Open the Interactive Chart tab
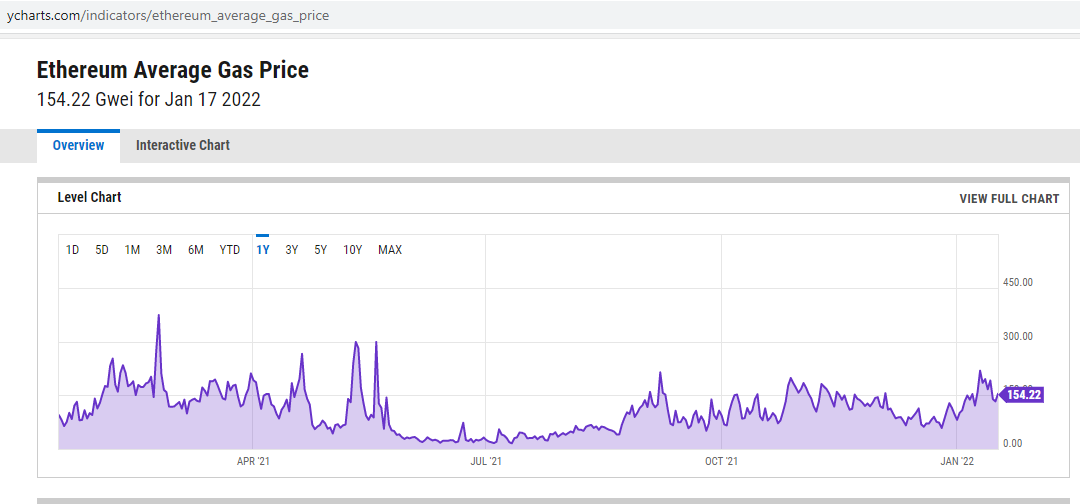The height and width of the screenshot is (504, 1080). [183, 145]
